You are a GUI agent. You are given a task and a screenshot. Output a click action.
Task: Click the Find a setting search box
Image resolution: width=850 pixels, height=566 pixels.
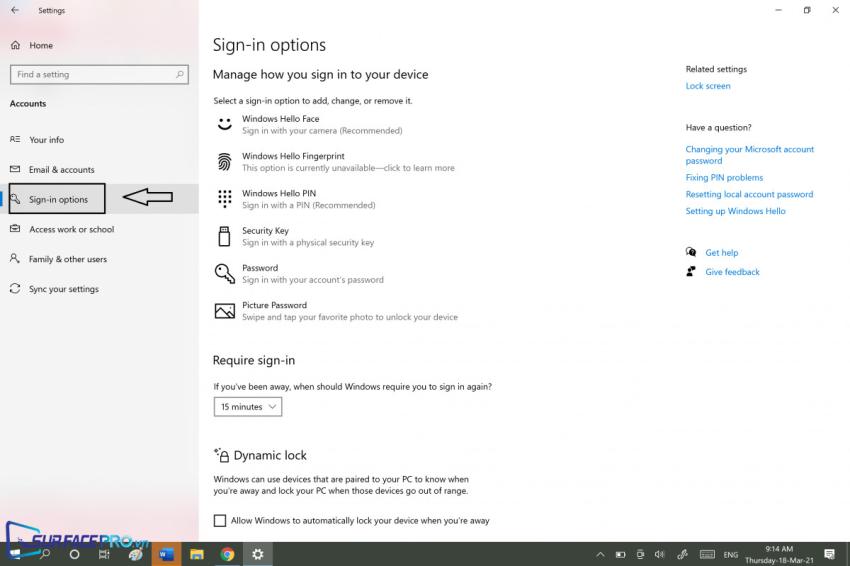[x=99, y=74]
